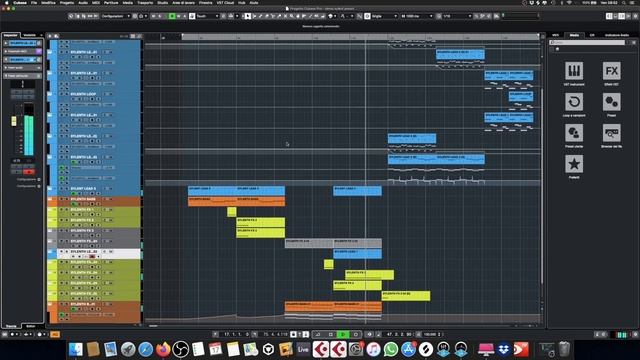Select the SYLENTH FX 2 track name

click(82, 220)
